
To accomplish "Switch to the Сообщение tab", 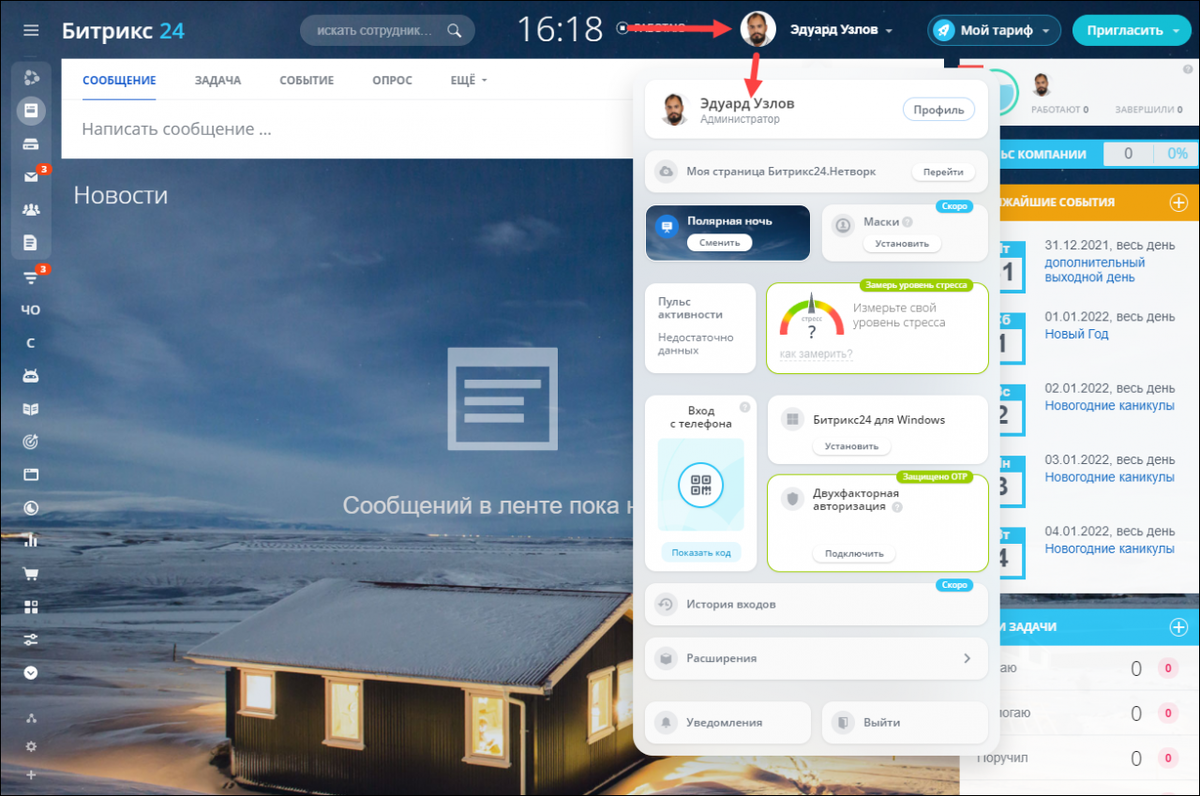I will point(119,80).
